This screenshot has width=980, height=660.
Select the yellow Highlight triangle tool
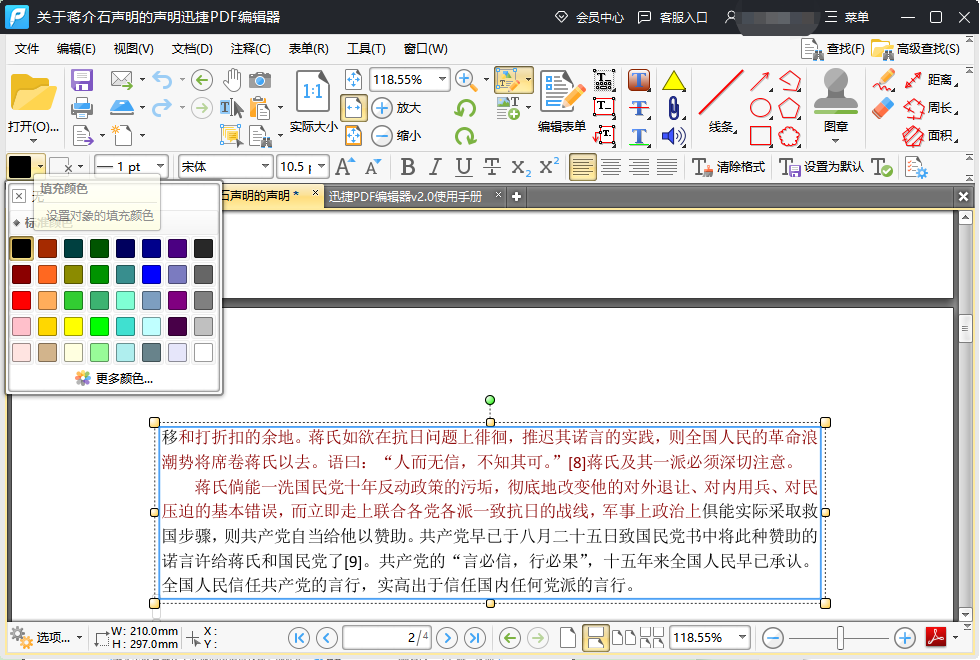(x=673, y=81)
